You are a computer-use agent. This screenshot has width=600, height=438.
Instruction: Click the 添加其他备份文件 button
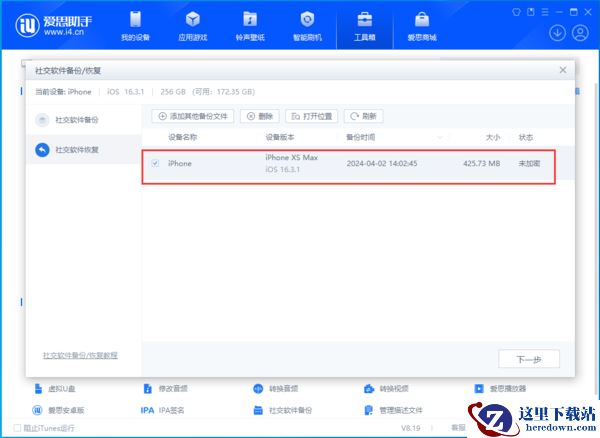click(192, 116)
